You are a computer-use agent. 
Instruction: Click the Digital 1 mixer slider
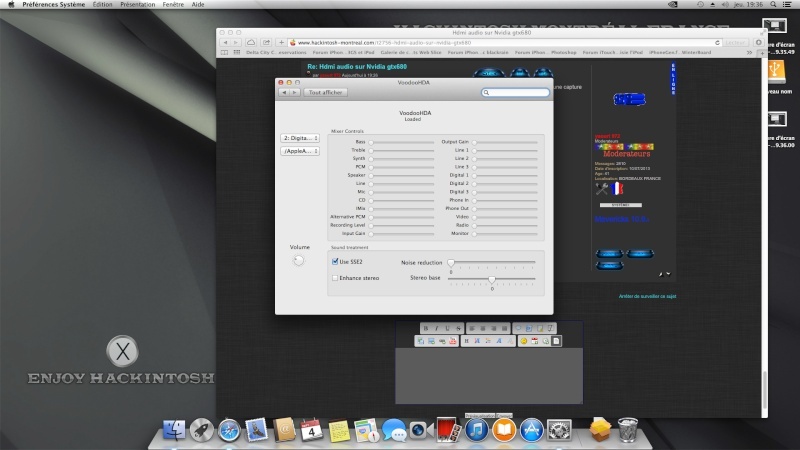[x=505, y=176]
